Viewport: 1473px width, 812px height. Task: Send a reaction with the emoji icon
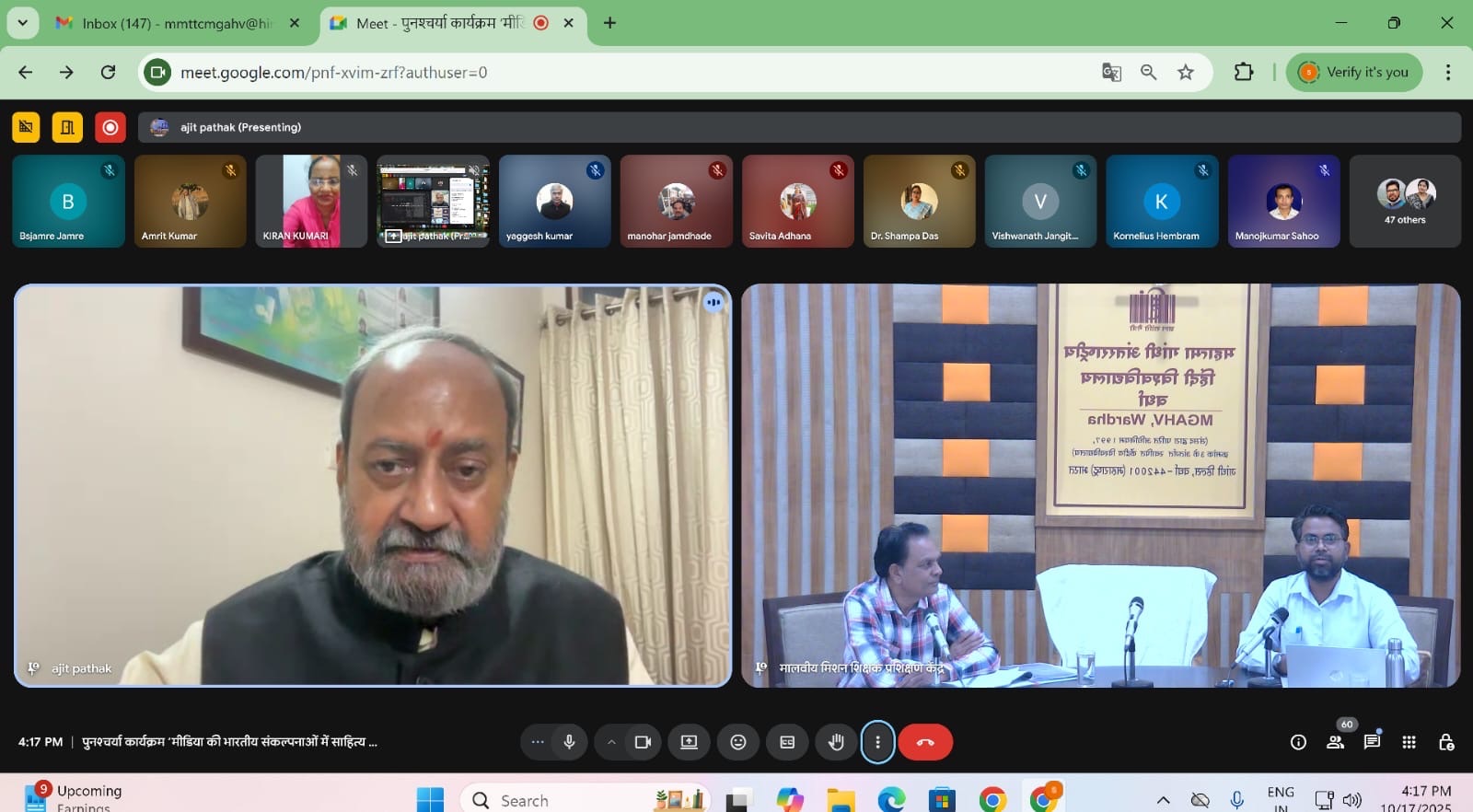[x=737, y=742]
